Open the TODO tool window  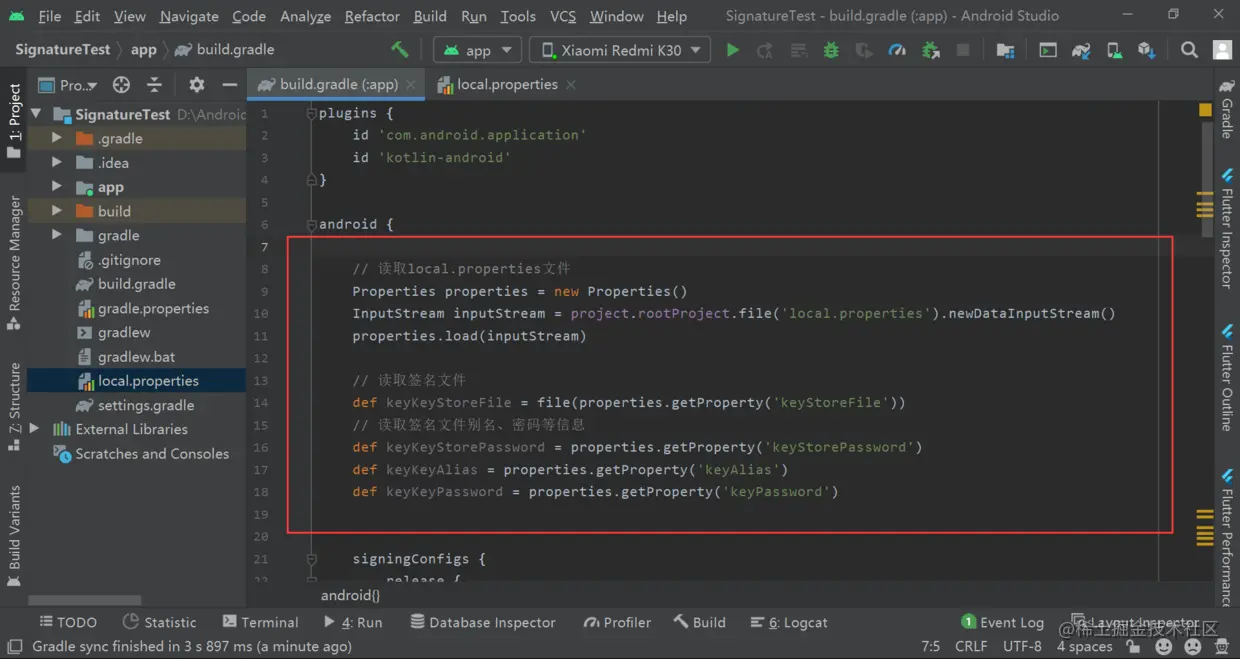pyautogui.click(x=68, y=622)
